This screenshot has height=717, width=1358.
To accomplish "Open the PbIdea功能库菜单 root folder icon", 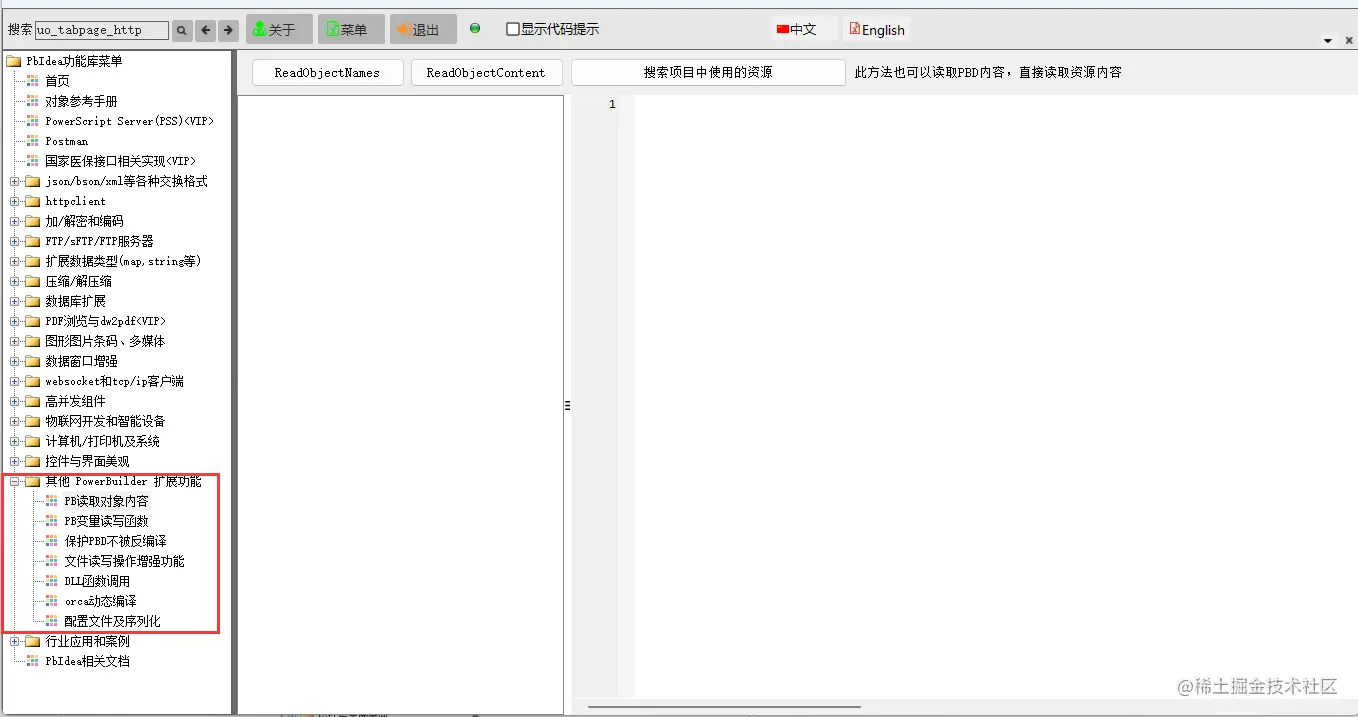I will [14, 60].
